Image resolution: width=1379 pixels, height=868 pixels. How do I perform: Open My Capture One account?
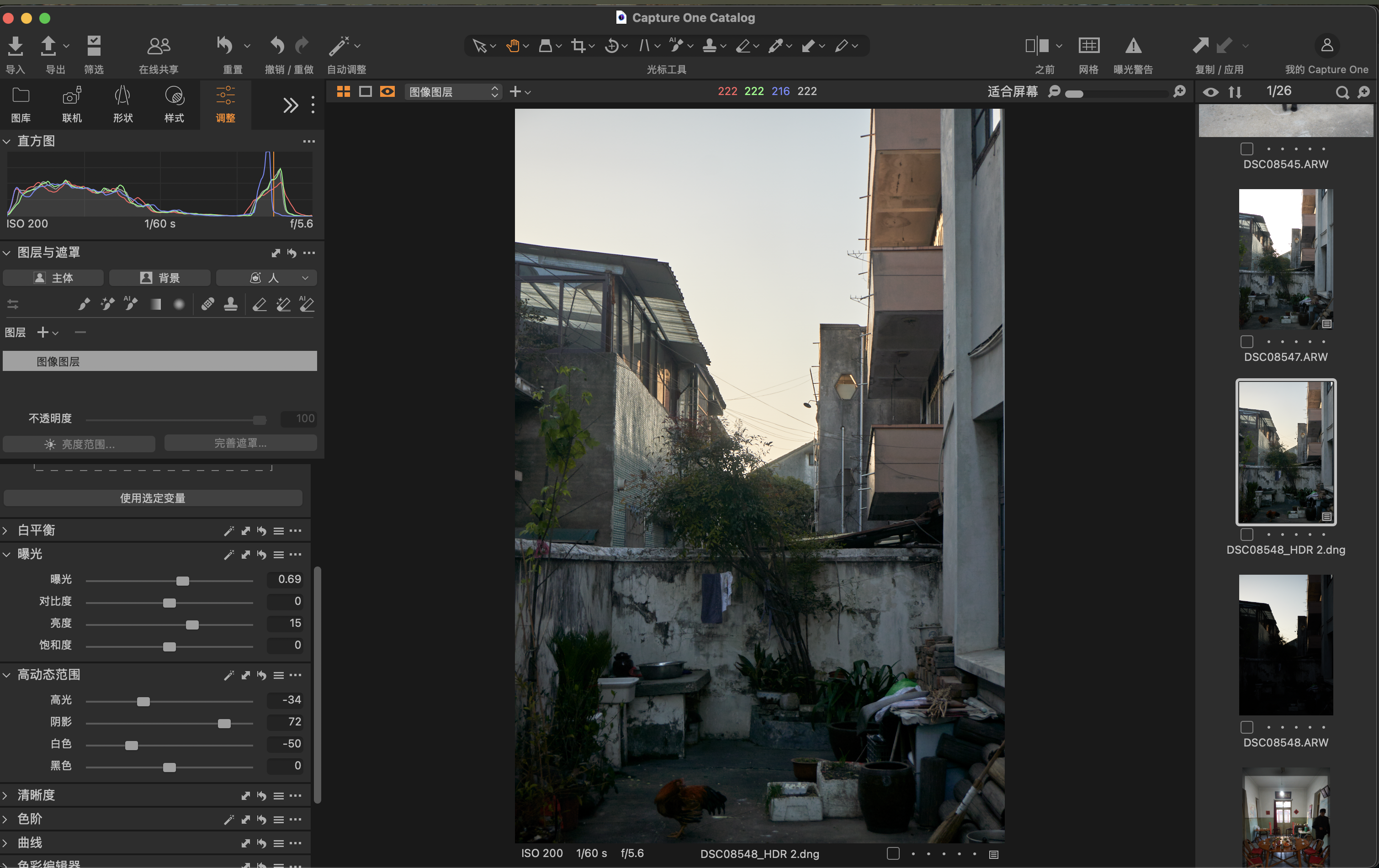pos(1327,45)
